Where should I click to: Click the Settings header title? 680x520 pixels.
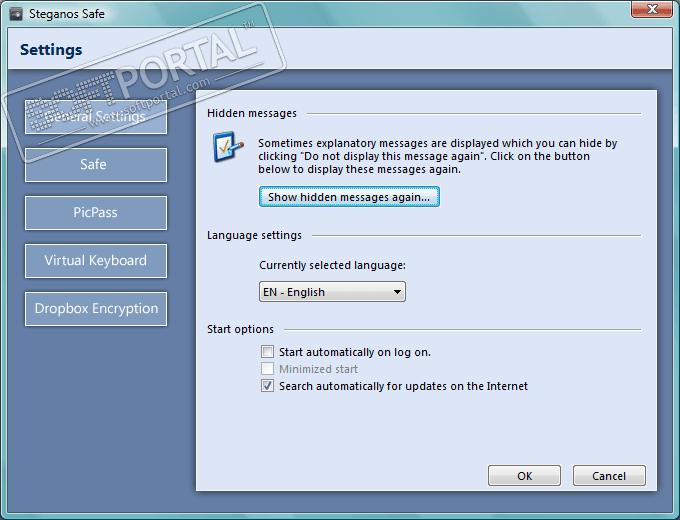(x=51, y=50)
